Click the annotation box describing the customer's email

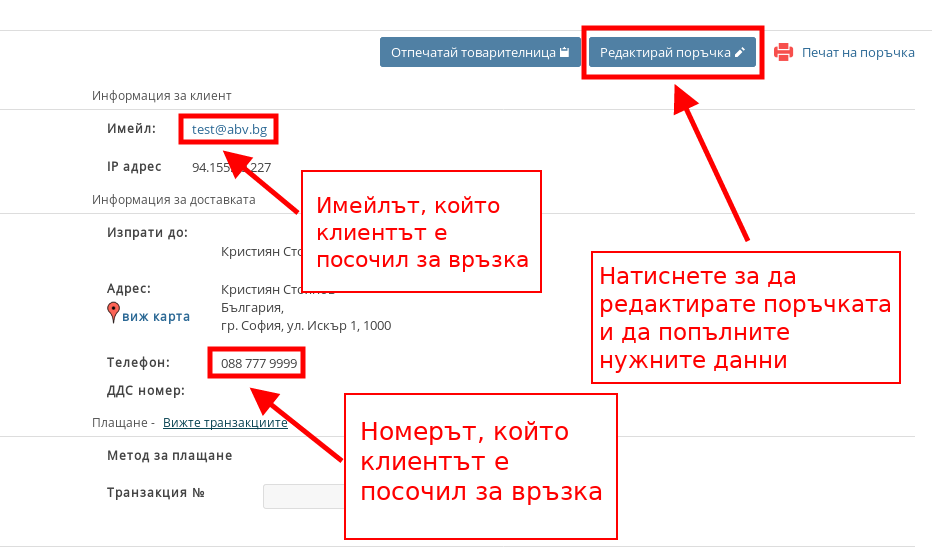pos(422,232)
